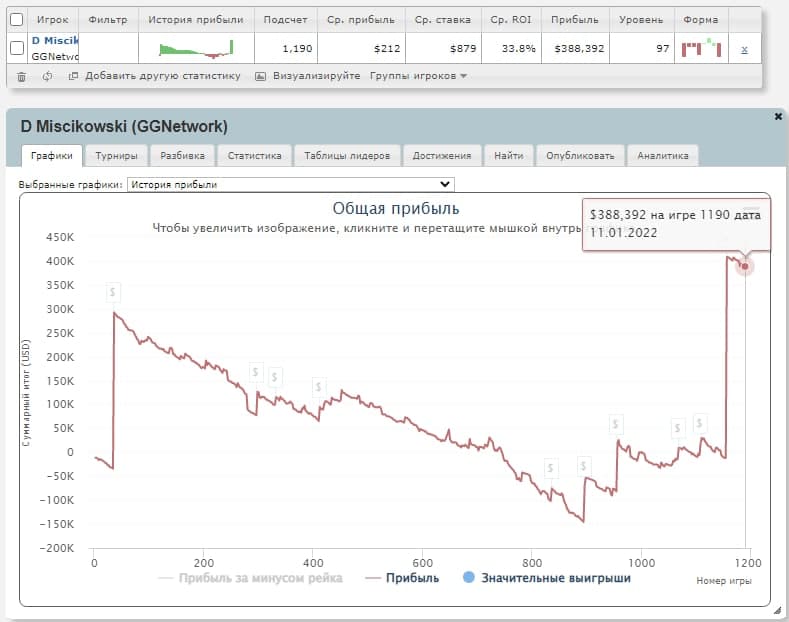The image size is (789, 622).
Task: Click Добавить другую статистику
Action: coord(162,76)
